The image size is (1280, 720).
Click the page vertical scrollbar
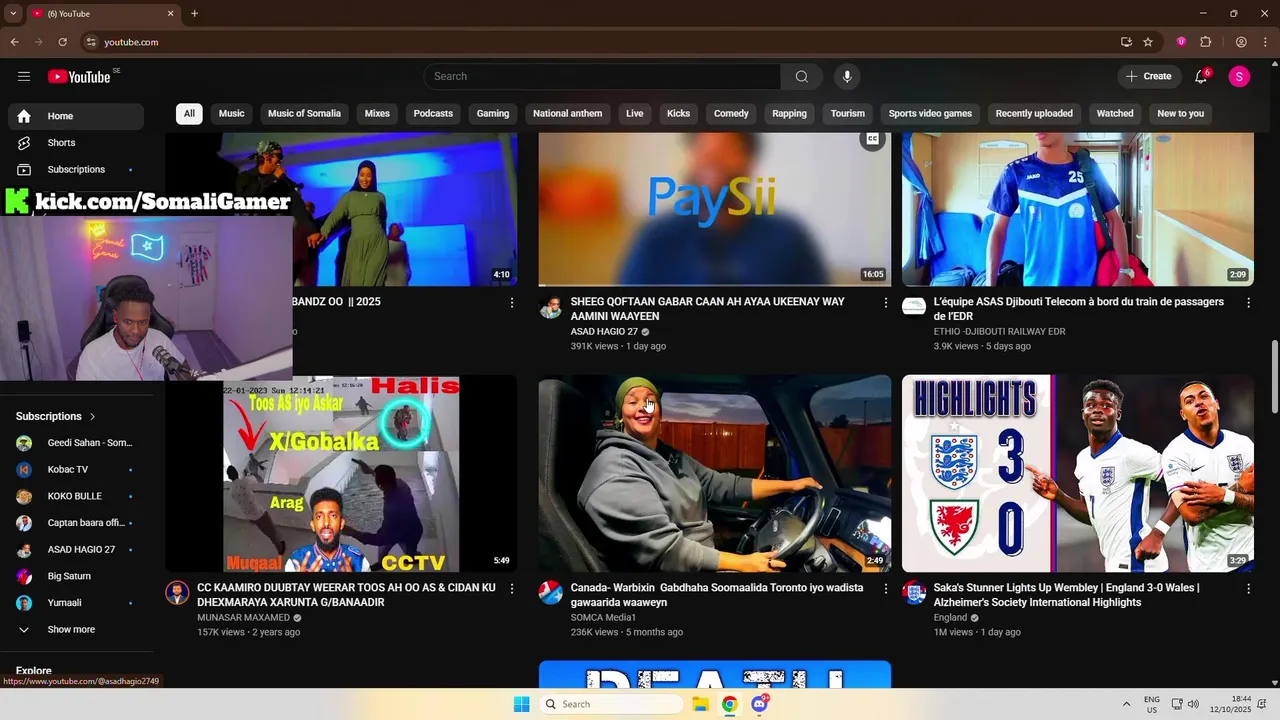click(1274, 376)
